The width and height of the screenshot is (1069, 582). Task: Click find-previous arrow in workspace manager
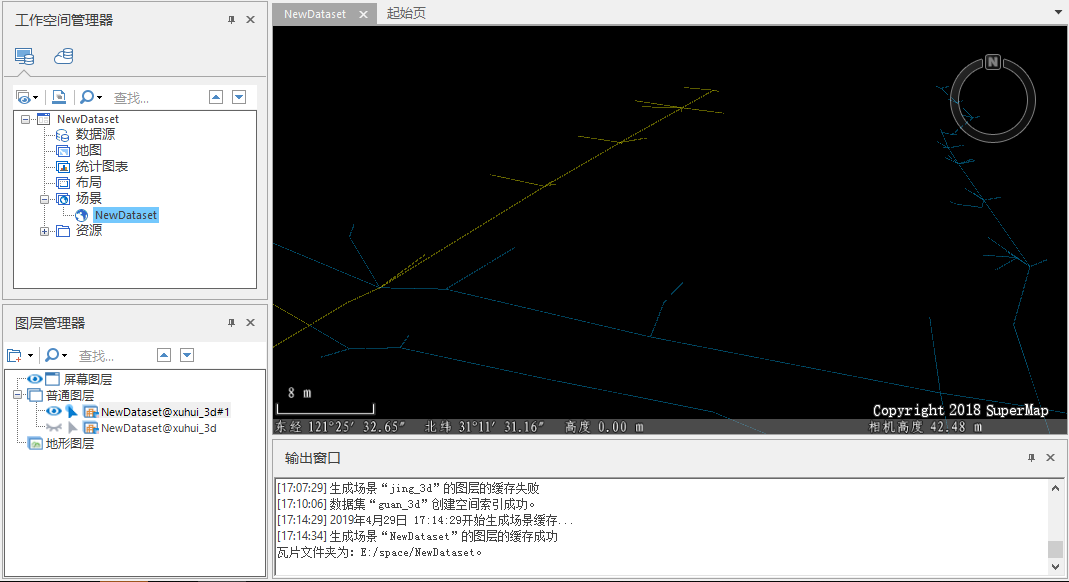click(215, 97)
